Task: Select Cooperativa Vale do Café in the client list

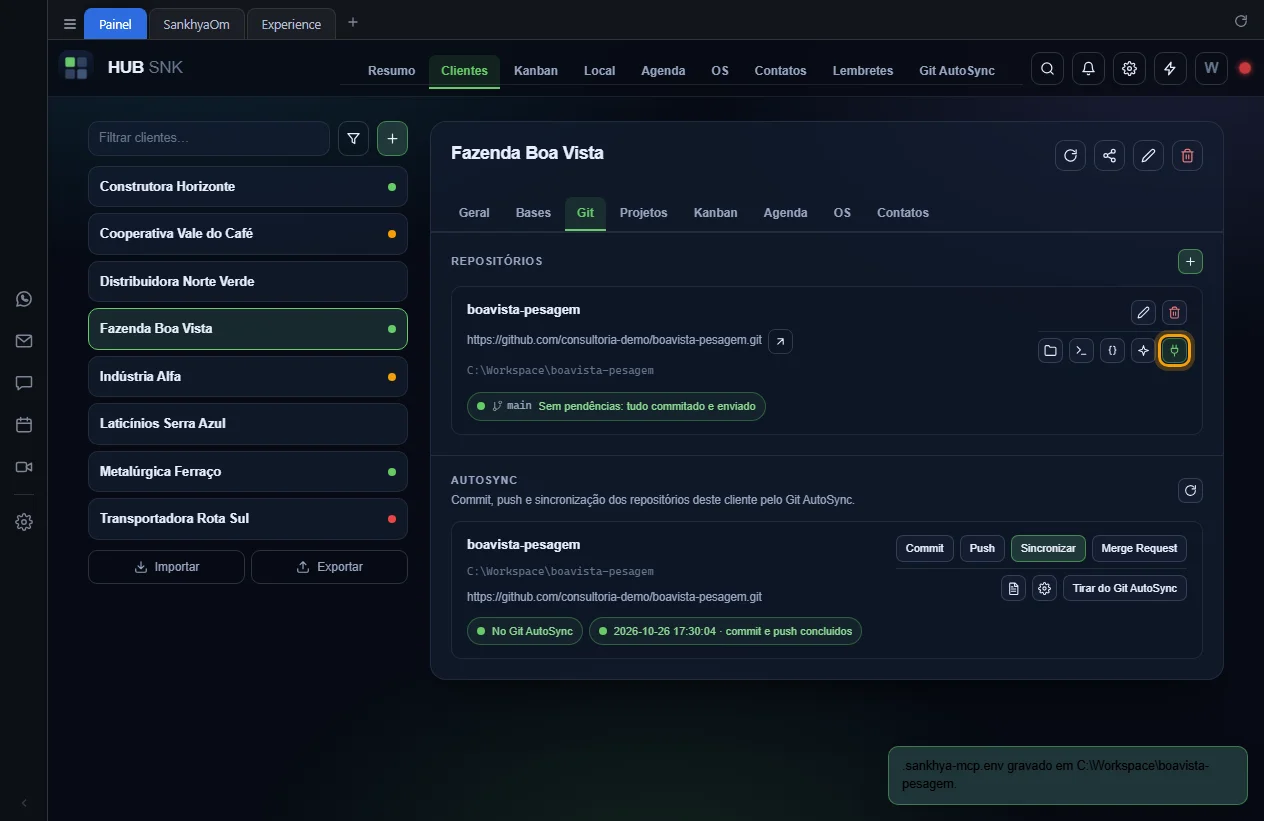Action: click(x=248, y=234)
